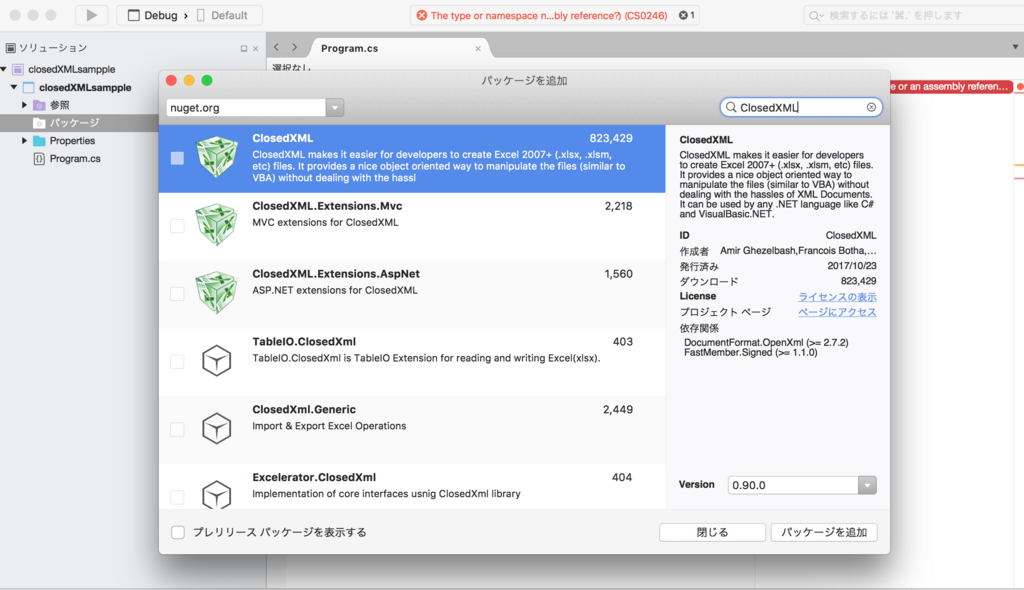Switch to the Program.cs editor tab
Image resolution: width=1024 pixels, height=590 pixels.
[349, 48]
